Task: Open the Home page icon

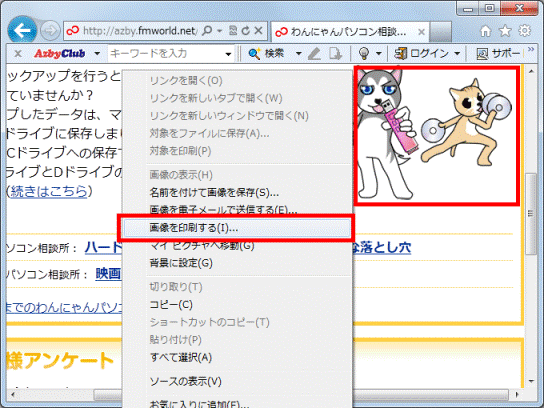Action: pyautogui.click(x=486, y=31)
